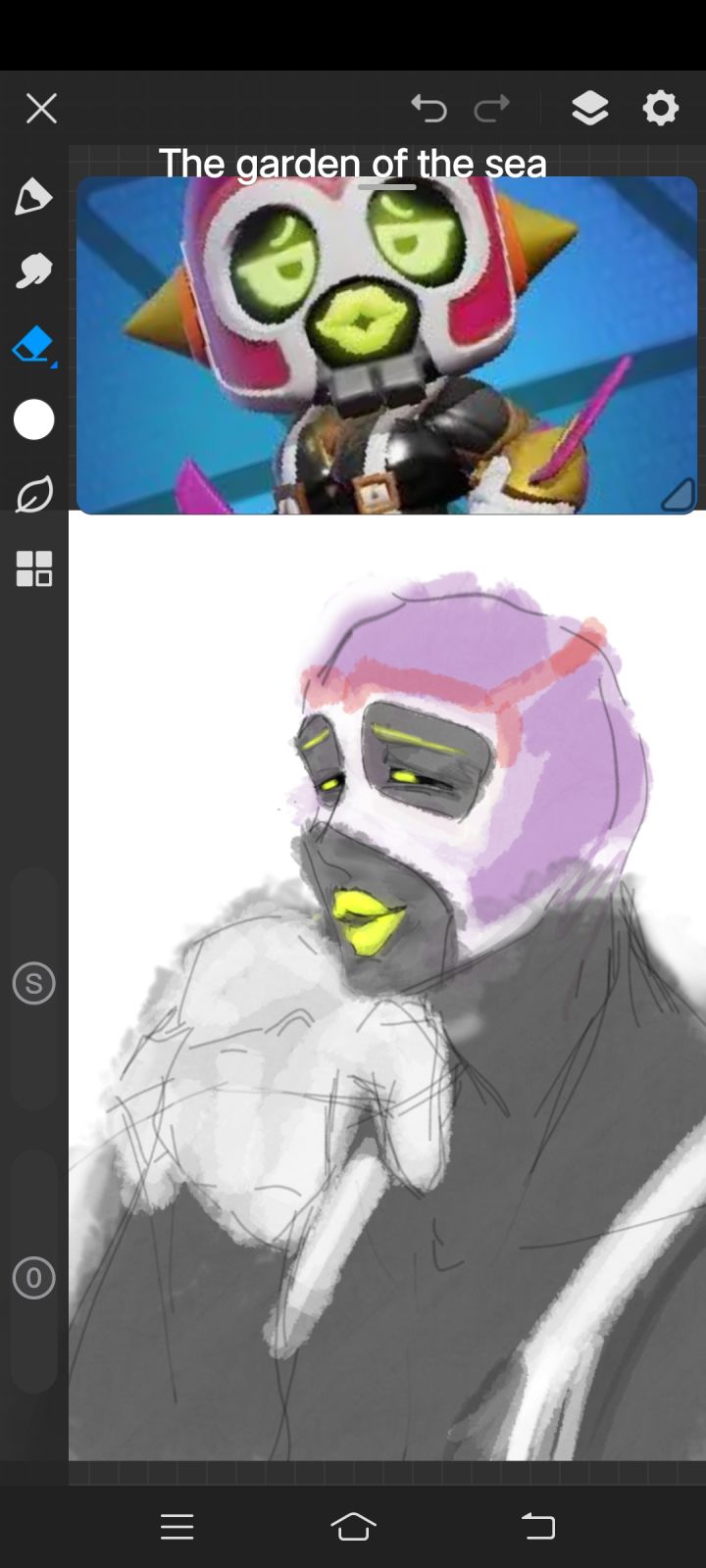706x1568 pixels.
Task: Tap the Android home button
Action: [353, 1526]
